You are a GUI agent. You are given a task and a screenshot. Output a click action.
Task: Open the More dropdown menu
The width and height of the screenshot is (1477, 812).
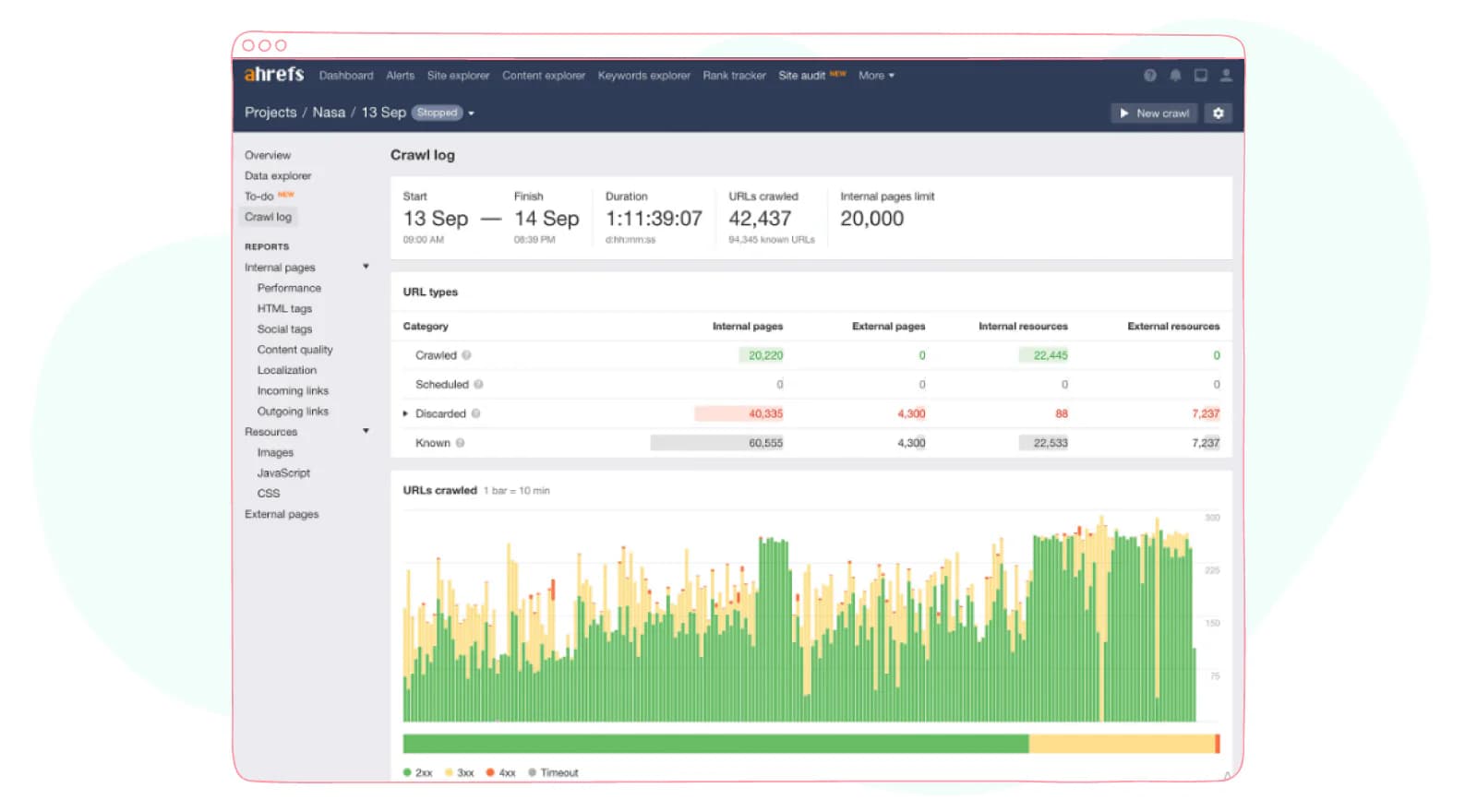[876, 76]
